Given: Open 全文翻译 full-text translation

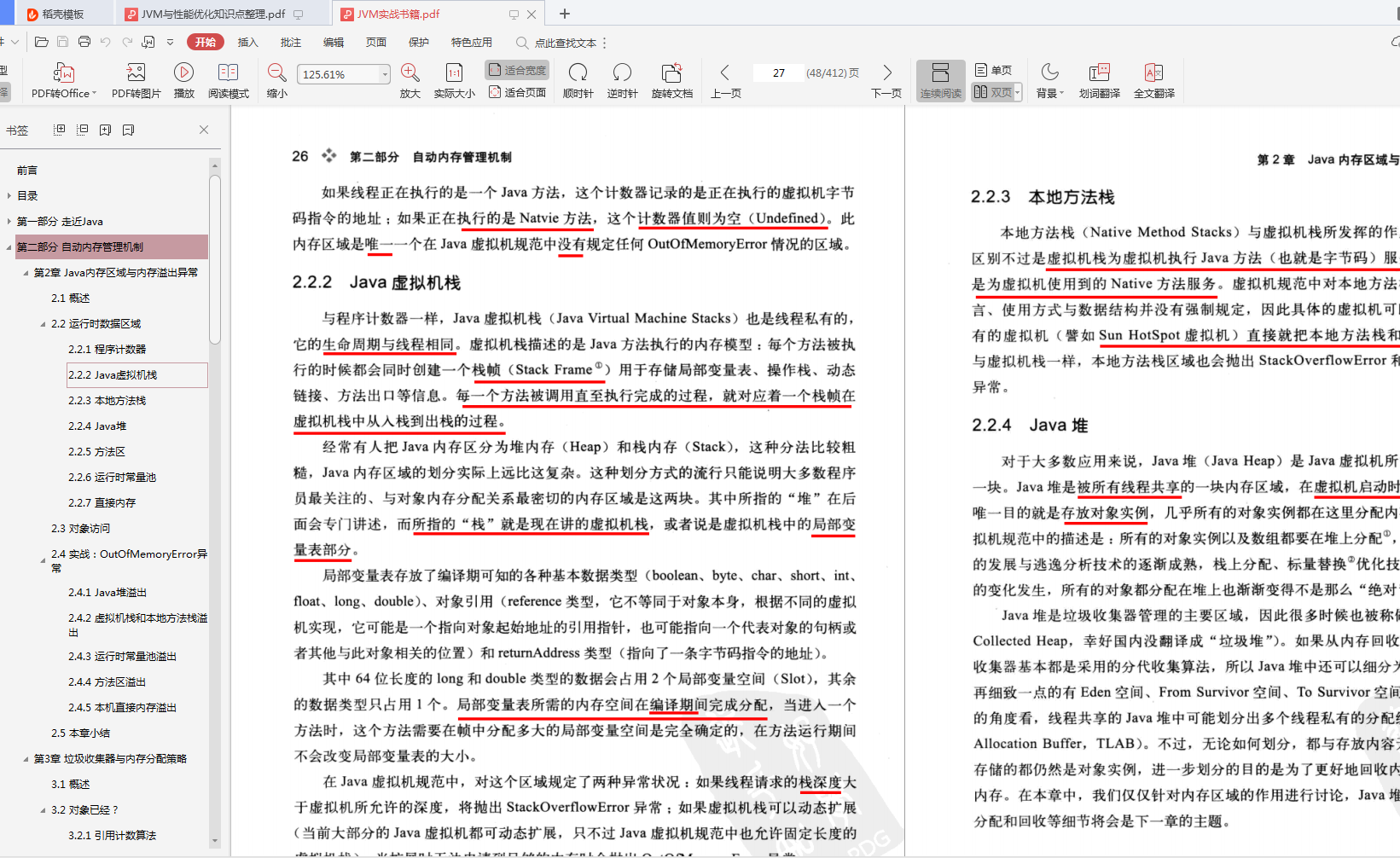Looking at the screenshot, I should click(1153, 81).
